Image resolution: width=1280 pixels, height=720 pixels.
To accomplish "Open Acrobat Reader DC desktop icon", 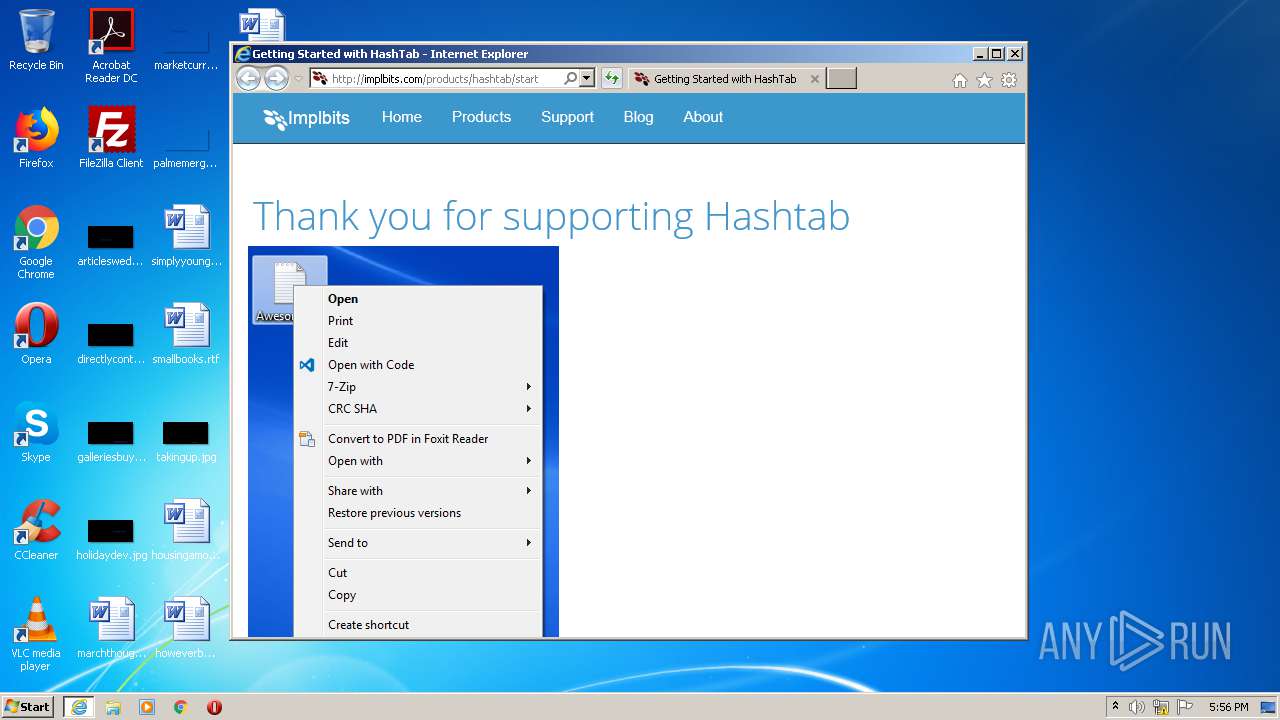I will (x=111, y=46).
